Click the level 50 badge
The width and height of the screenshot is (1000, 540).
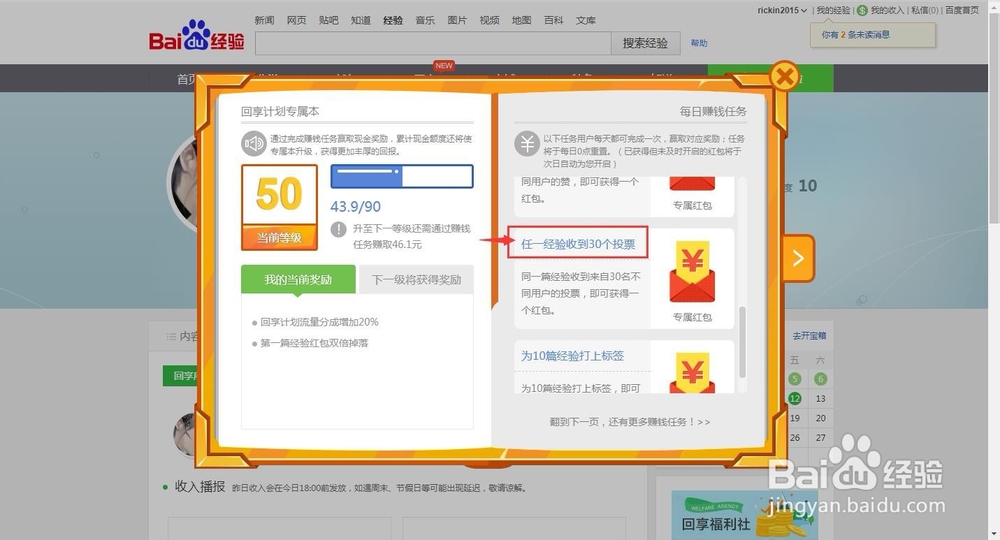point(279,207)
